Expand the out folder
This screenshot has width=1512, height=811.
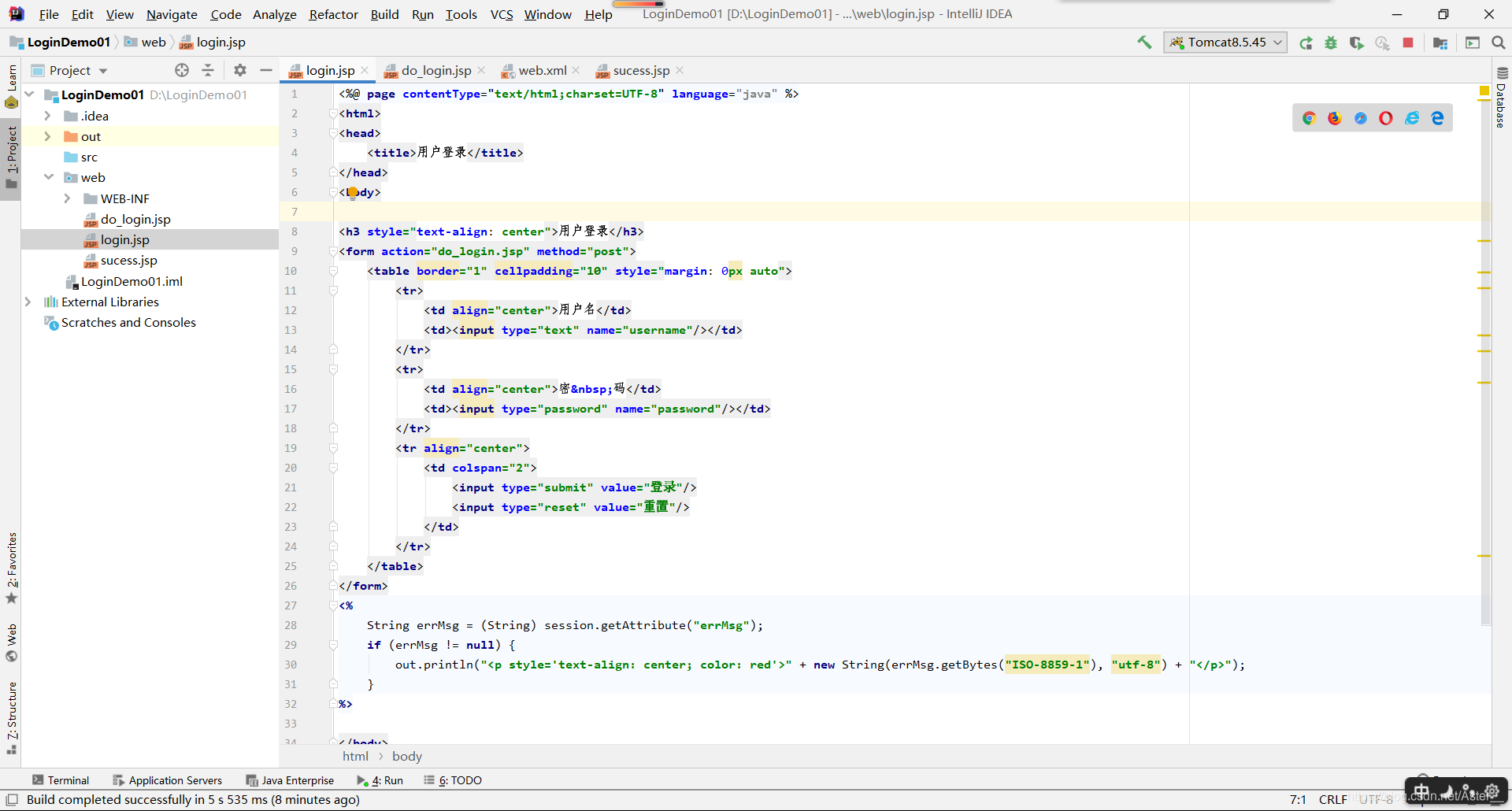[47, 136]
